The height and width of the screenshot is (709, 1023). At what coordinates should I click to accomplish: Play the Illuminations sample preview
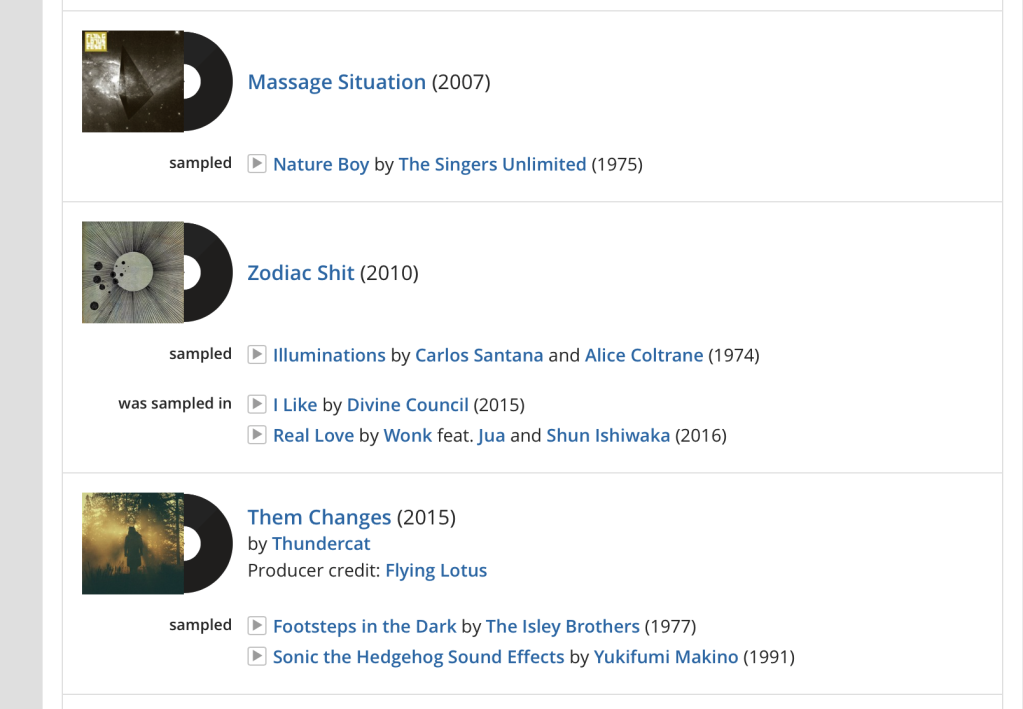tap(257, 354)
